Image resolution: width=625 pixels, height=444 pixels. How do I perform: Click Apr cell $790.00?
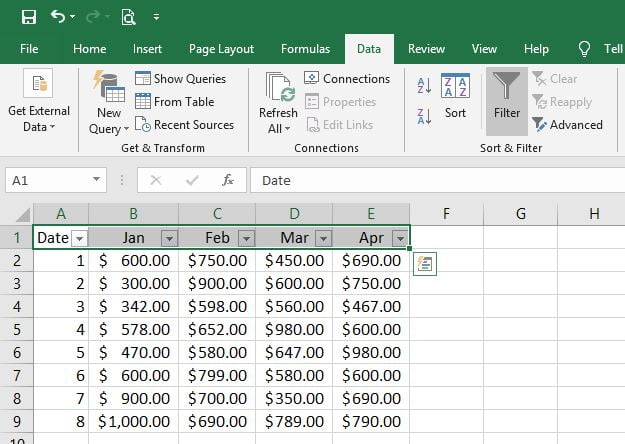(x=371, y=422)
